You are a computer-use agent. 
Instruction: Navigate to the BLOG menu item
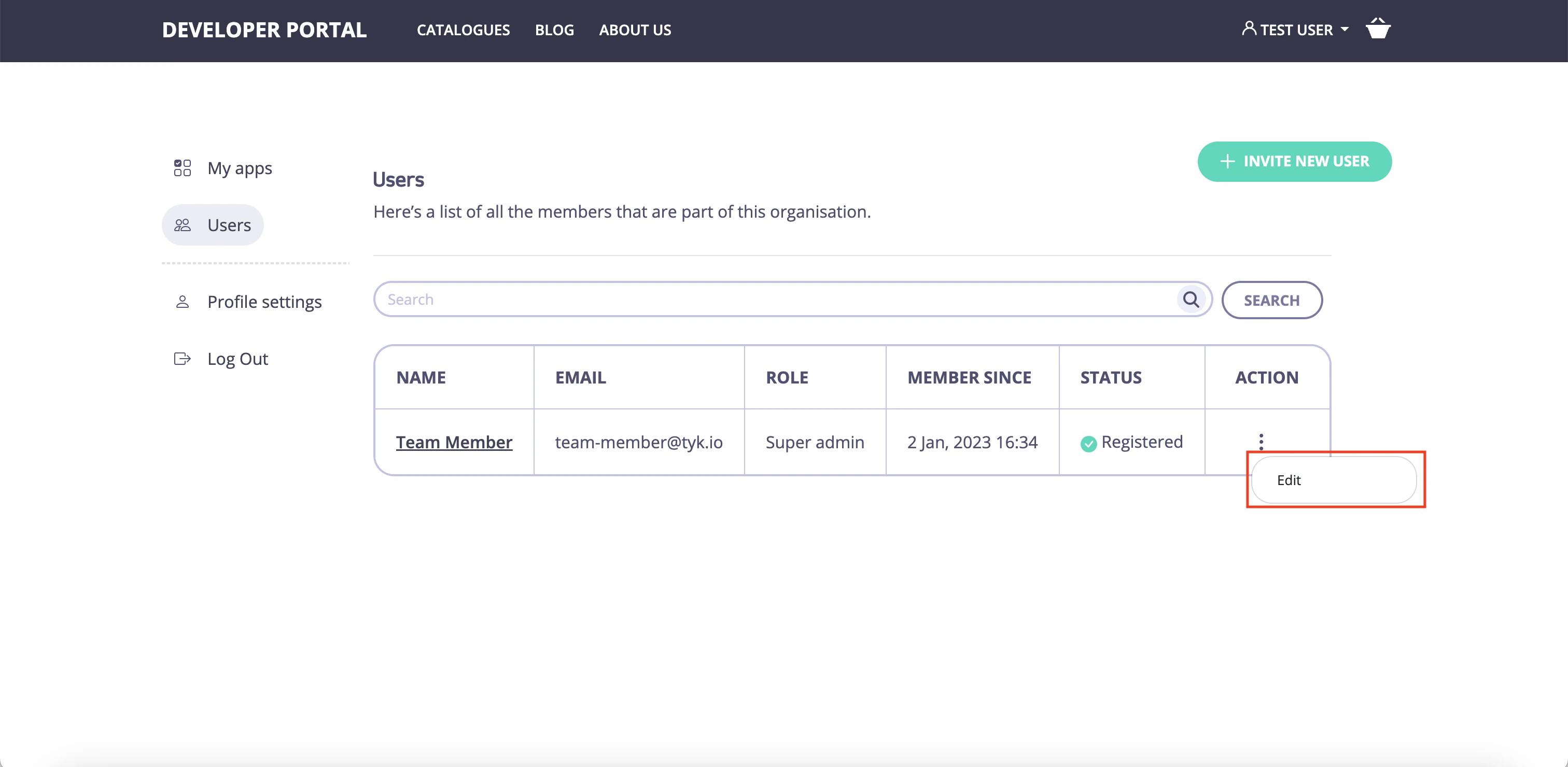pos(554,30)
